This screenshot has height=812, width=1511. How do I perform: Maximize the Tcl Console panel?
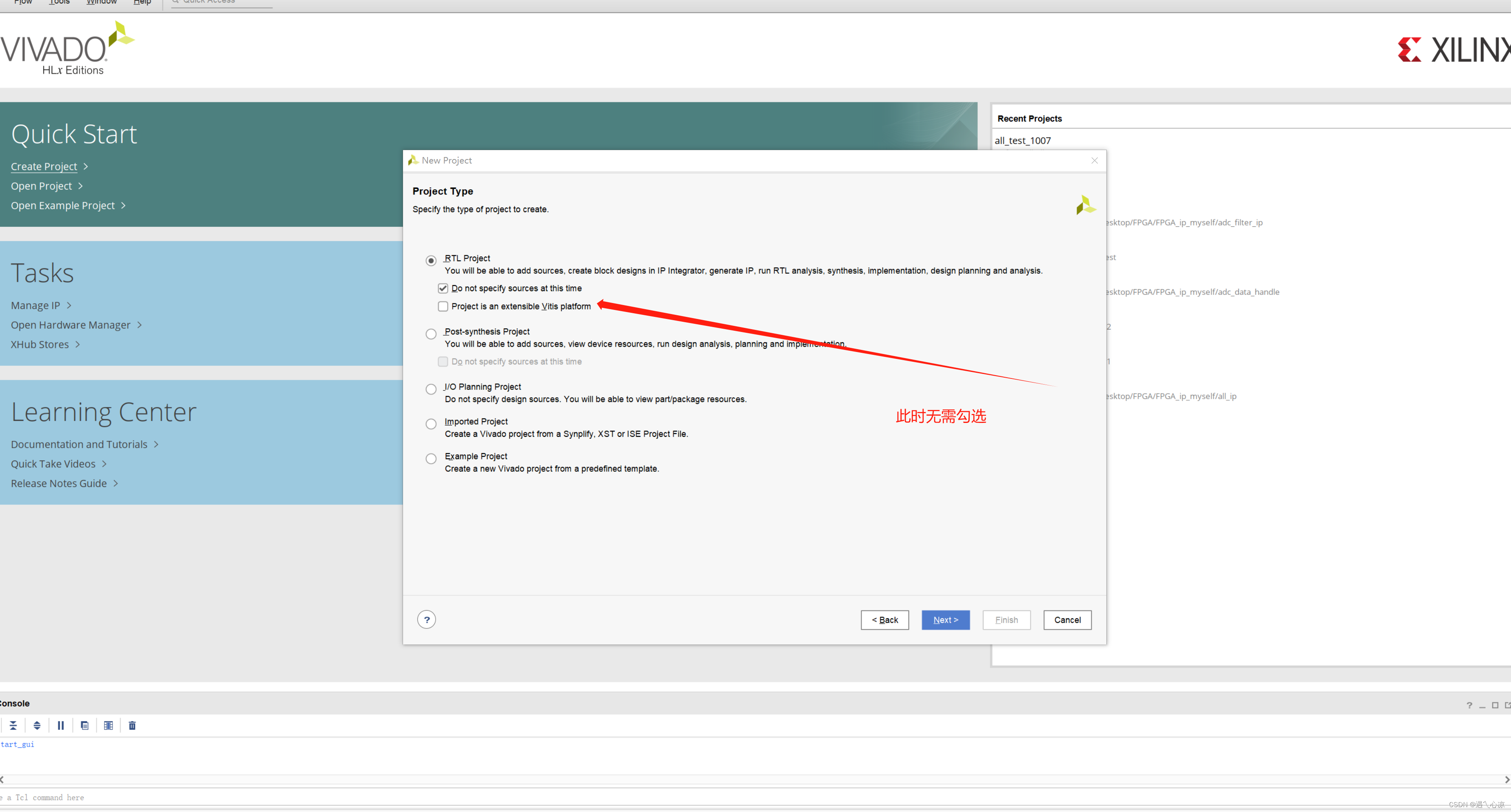[x=1495, y=705]
